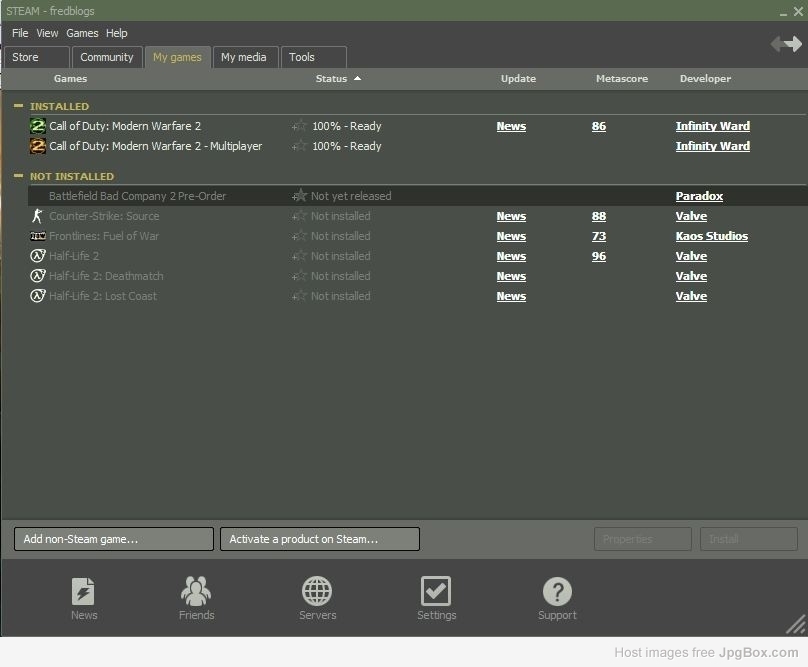The width and height of the screenshot is (808, 667).
Task: Open the Metascore 73 link
Action: click(x=599, y=237)
